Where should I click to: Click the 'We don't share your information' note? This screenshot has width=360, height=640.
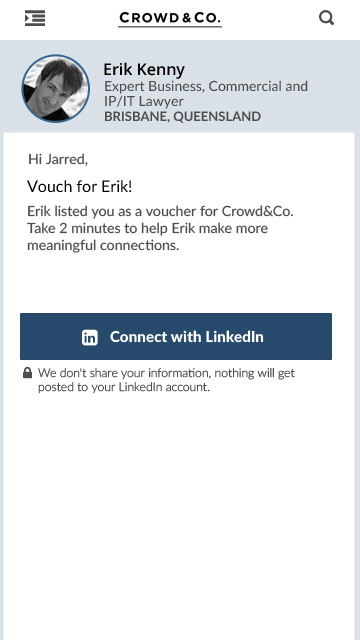[166, 373]
